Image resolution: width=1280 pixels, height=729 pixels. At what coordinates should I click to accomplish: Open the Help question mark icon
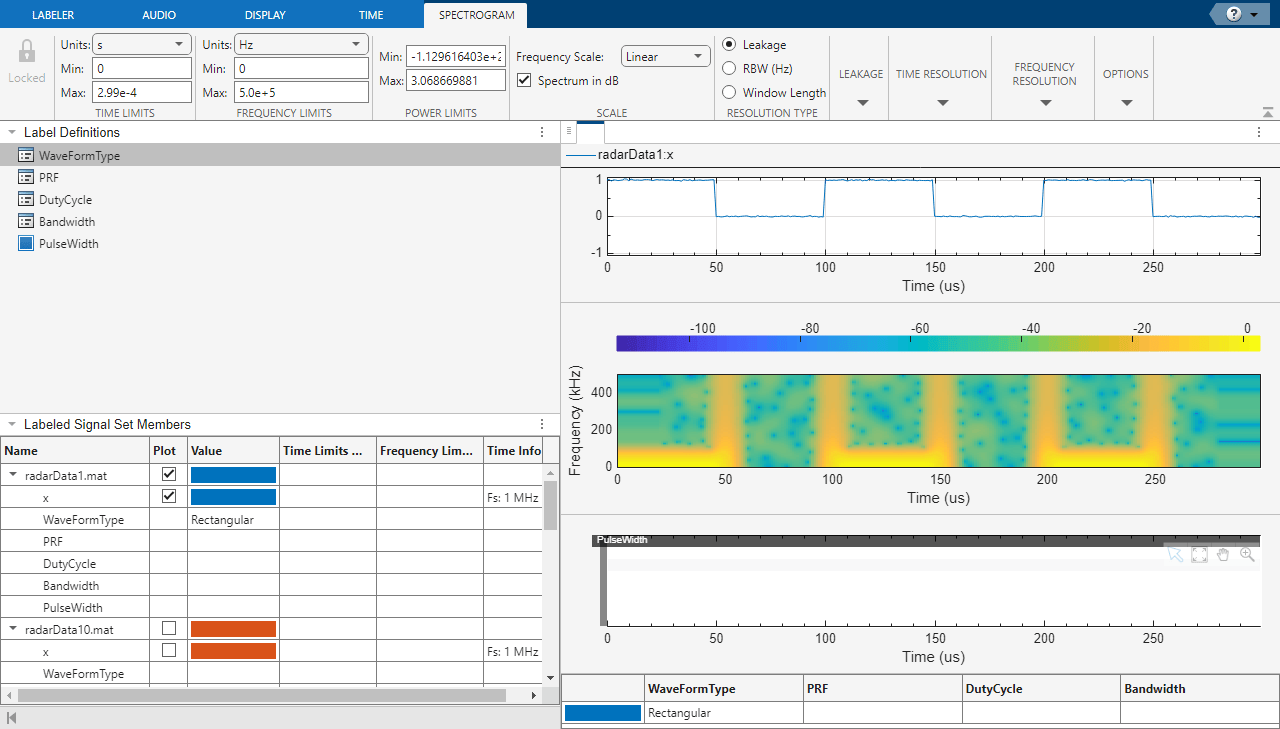point(1233,14)
